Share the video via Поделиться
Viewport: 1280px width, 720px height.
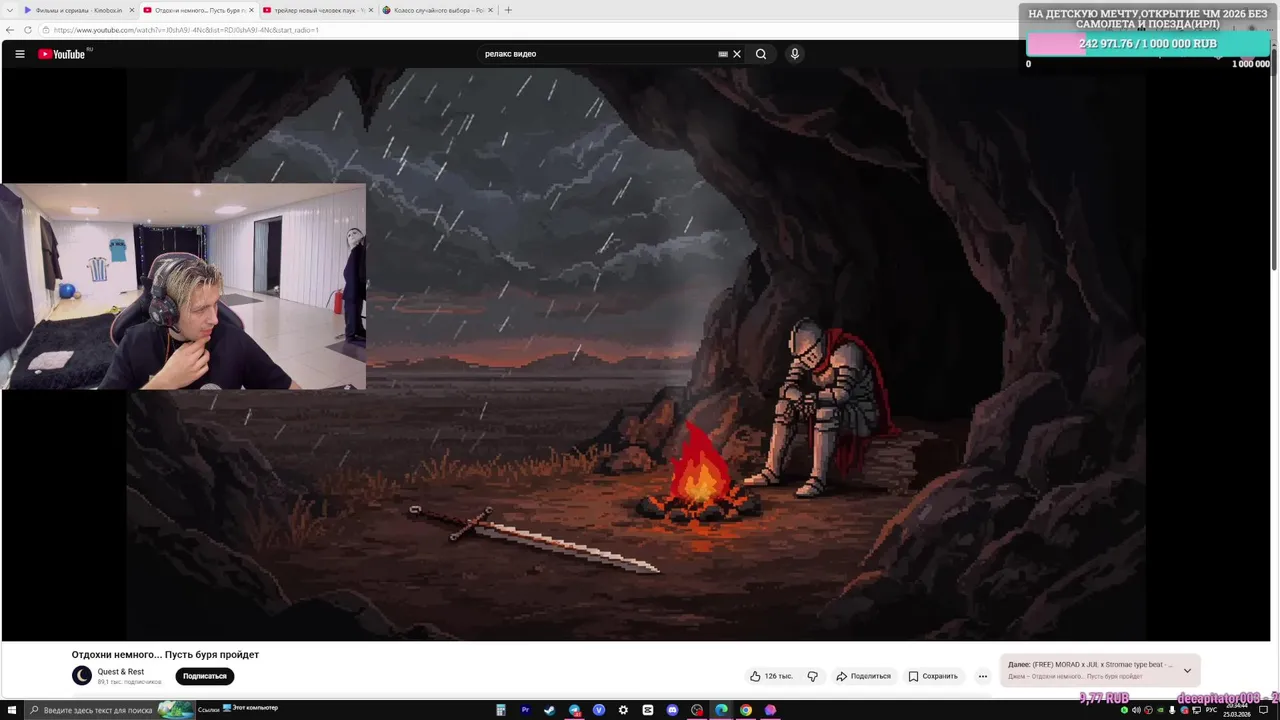863,676
